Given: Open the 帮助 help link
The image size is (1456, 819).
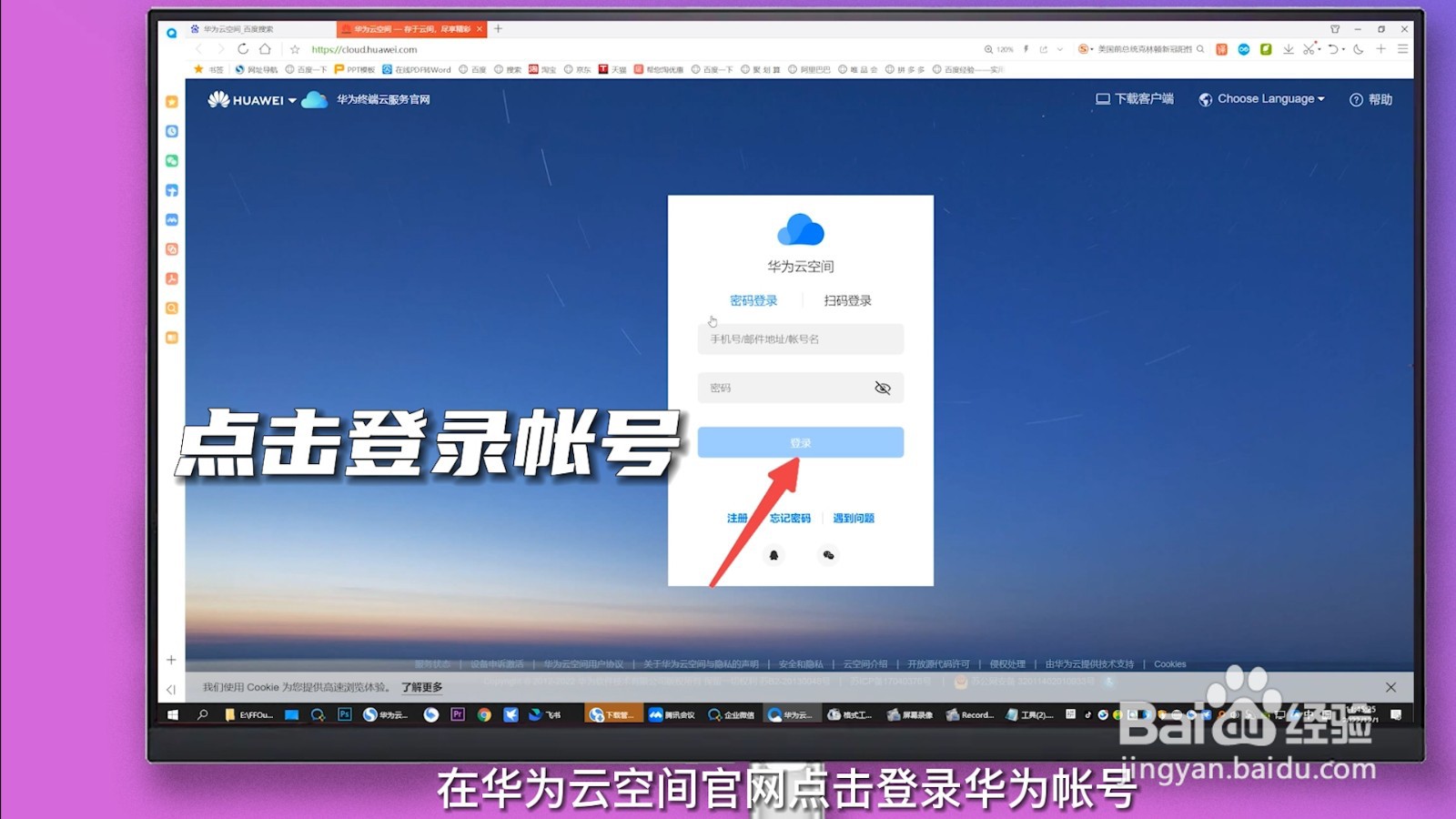Looking at the screenshot, I should click(x=1370, y=99).
